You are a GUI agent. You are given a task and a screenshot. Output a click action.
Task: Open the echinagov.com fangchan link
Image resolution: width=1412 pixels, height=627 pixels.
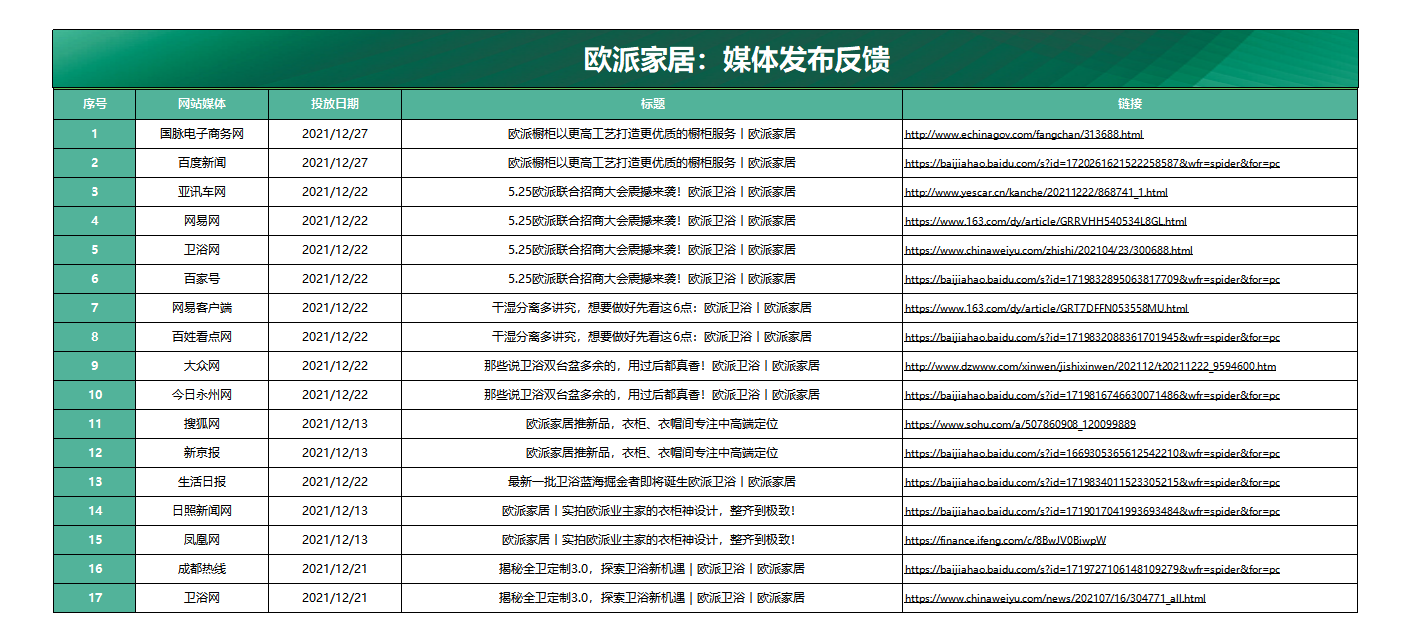pos(1023,134)
